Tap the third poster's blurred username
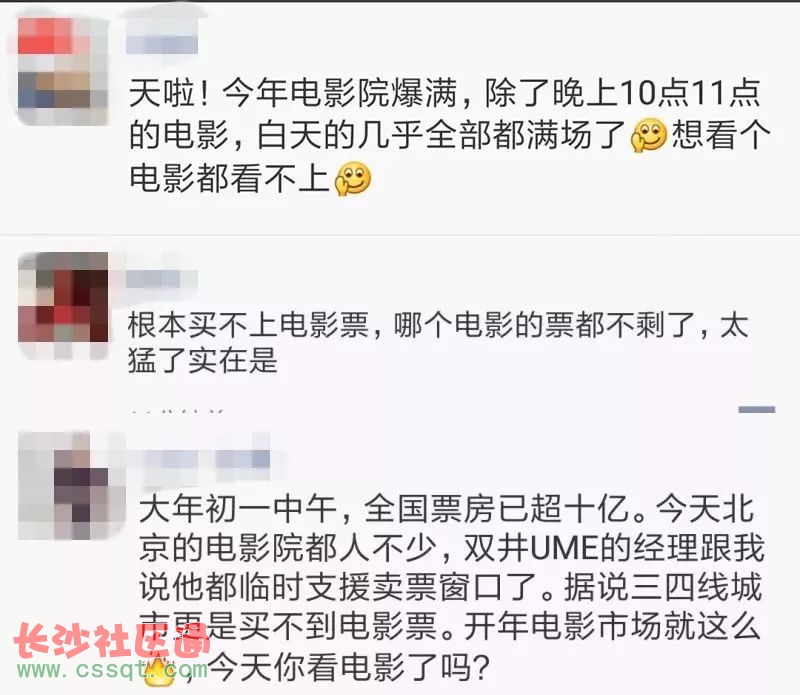This screenshot has width=800, height=695. point(204,458)
